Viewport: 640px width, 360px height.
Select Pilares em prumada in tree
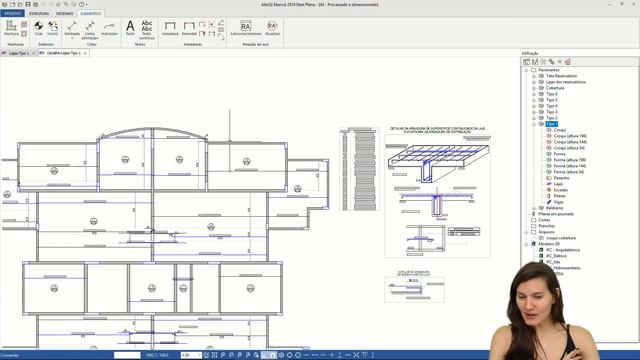(x=556, y=214)
